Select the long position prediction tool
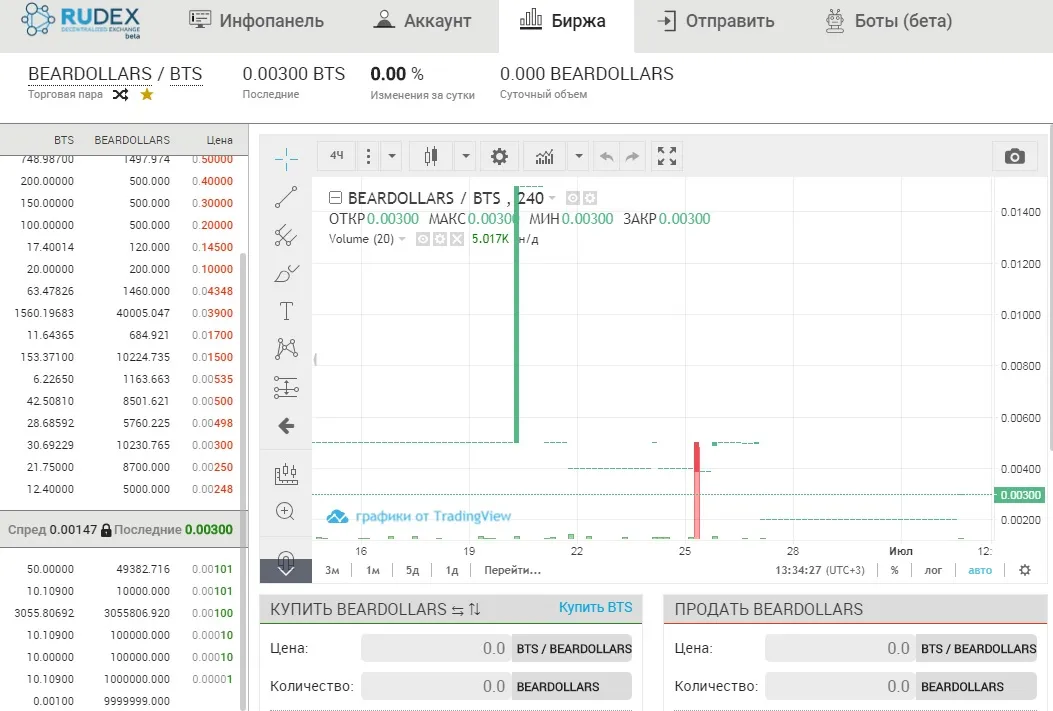1053x711 pixels. [286, 387]
